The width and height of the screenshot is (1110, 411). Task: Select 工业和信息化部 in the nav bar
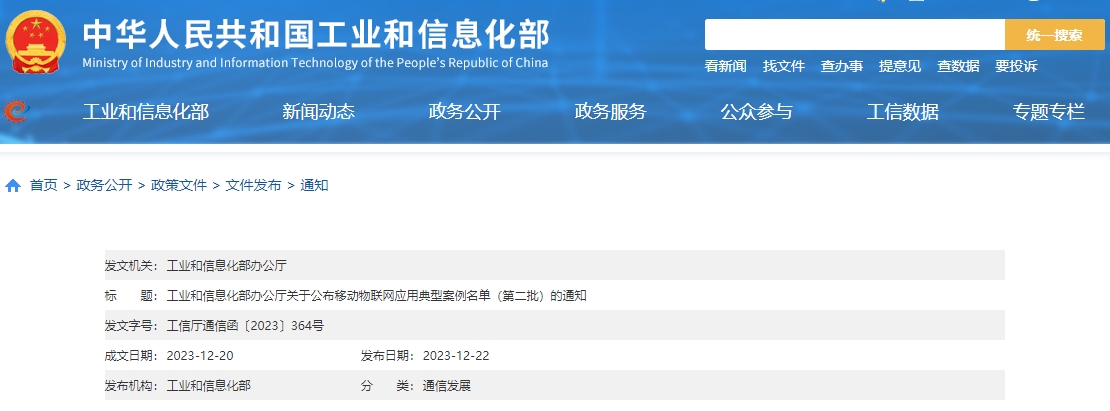point(146,112)
